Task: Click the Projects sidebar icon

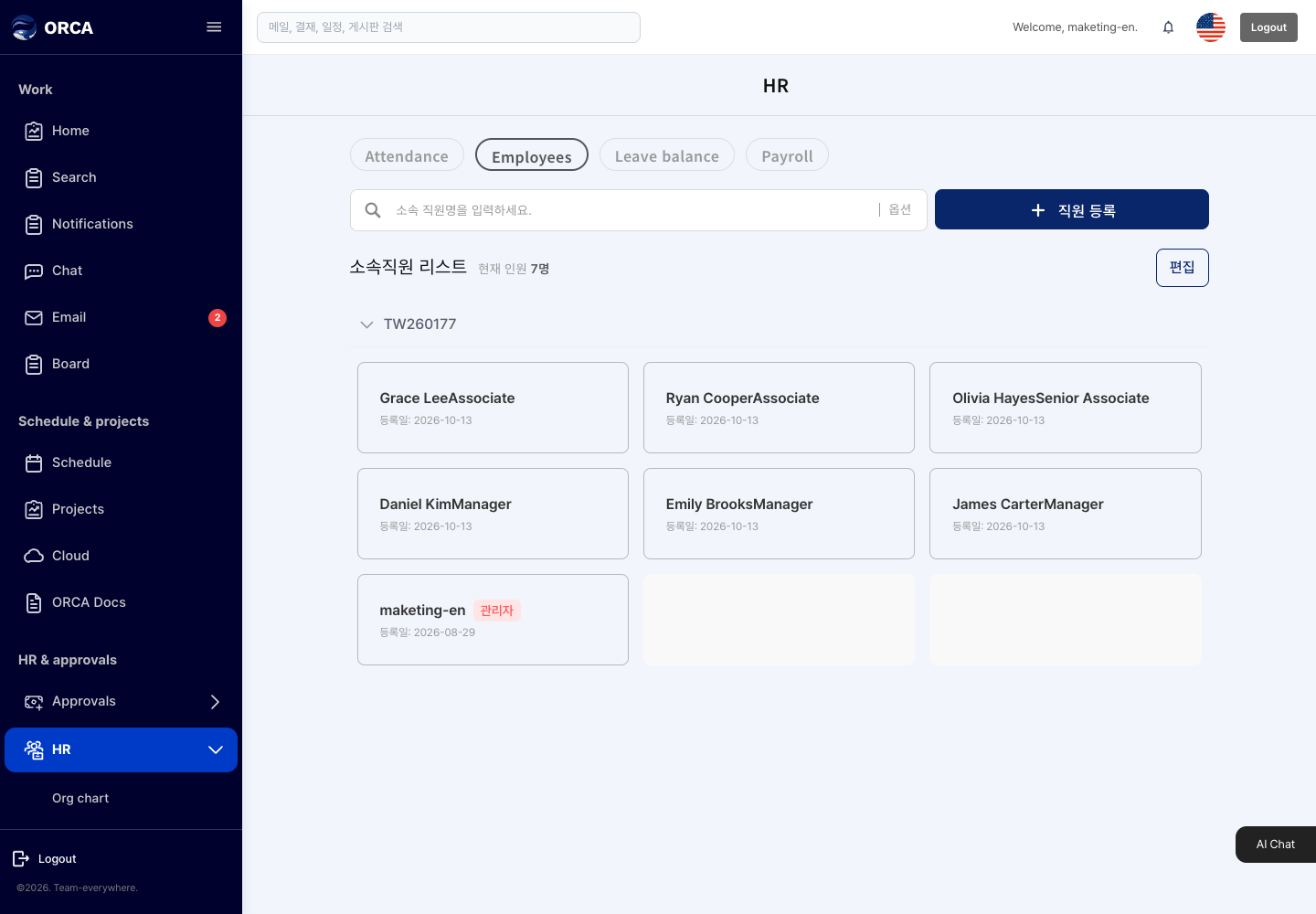Action: coord(34,509)
